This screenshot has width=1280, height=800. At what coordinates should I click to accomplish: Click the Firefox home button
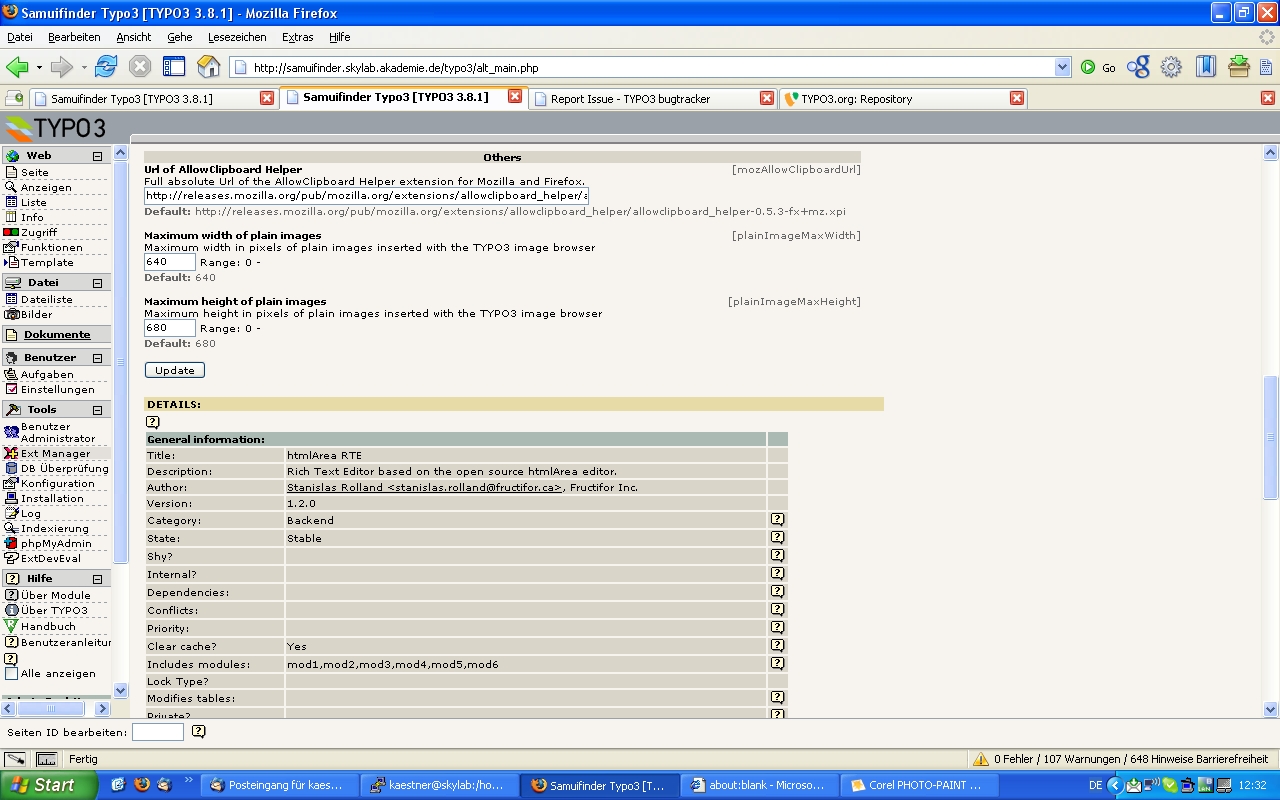pyautogui.click(x=208, y=67)
